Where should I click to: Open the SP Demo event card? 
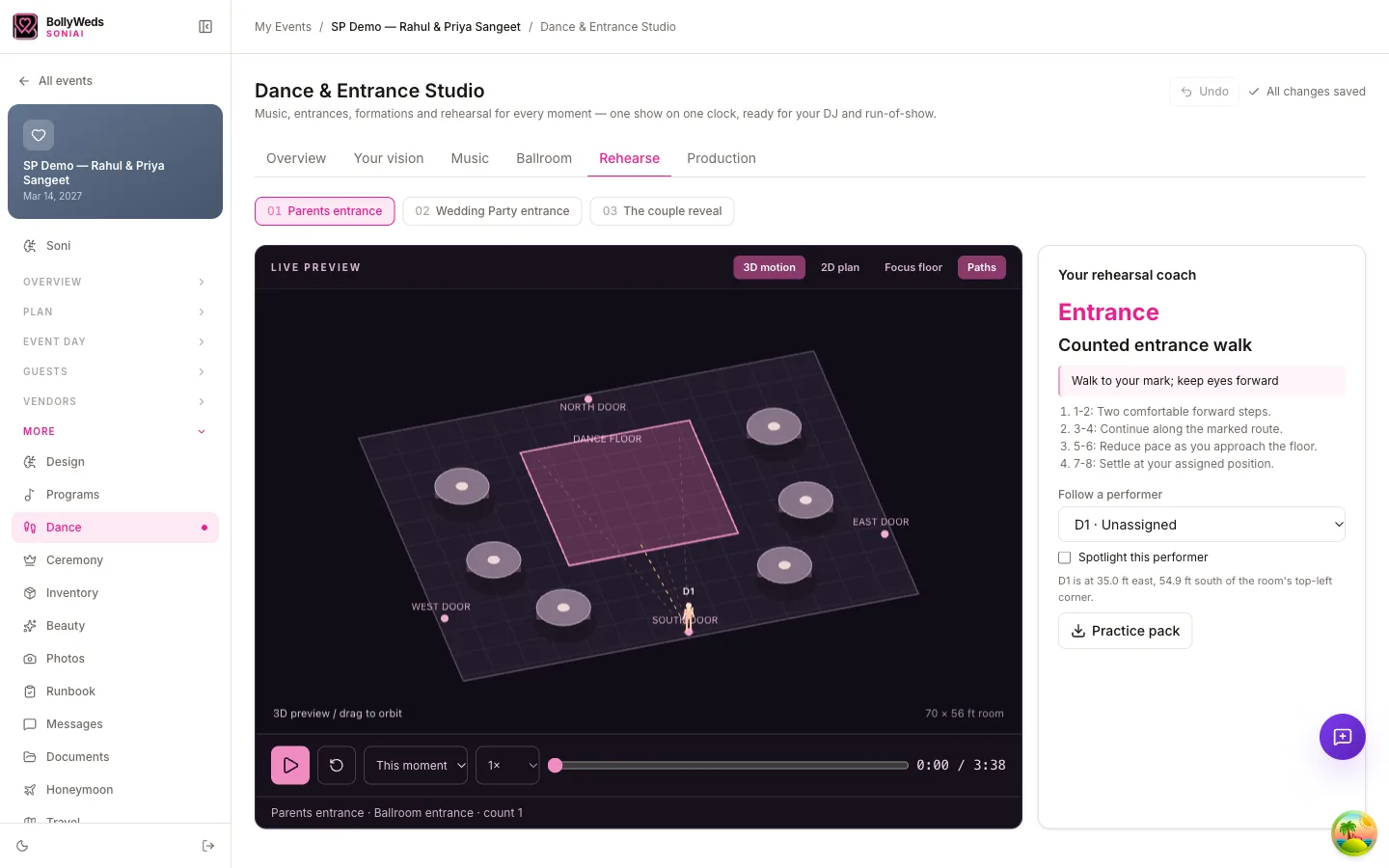click(x=115, y=162)
